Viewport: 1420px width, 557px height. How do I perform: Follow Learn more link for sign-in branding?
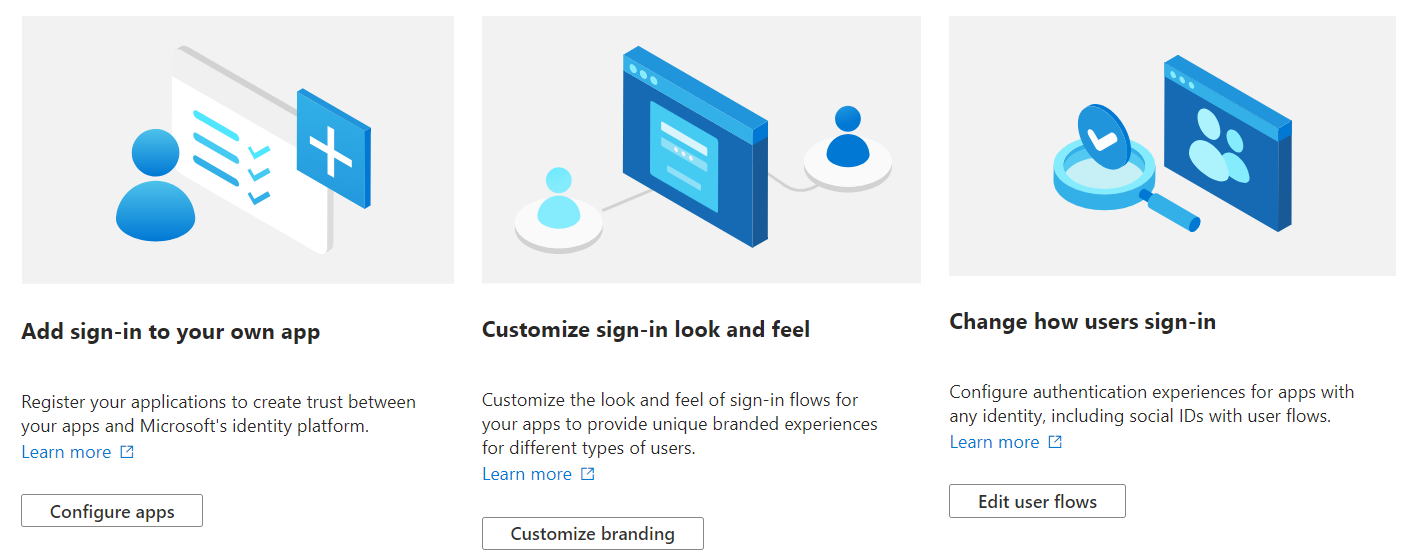527,474
